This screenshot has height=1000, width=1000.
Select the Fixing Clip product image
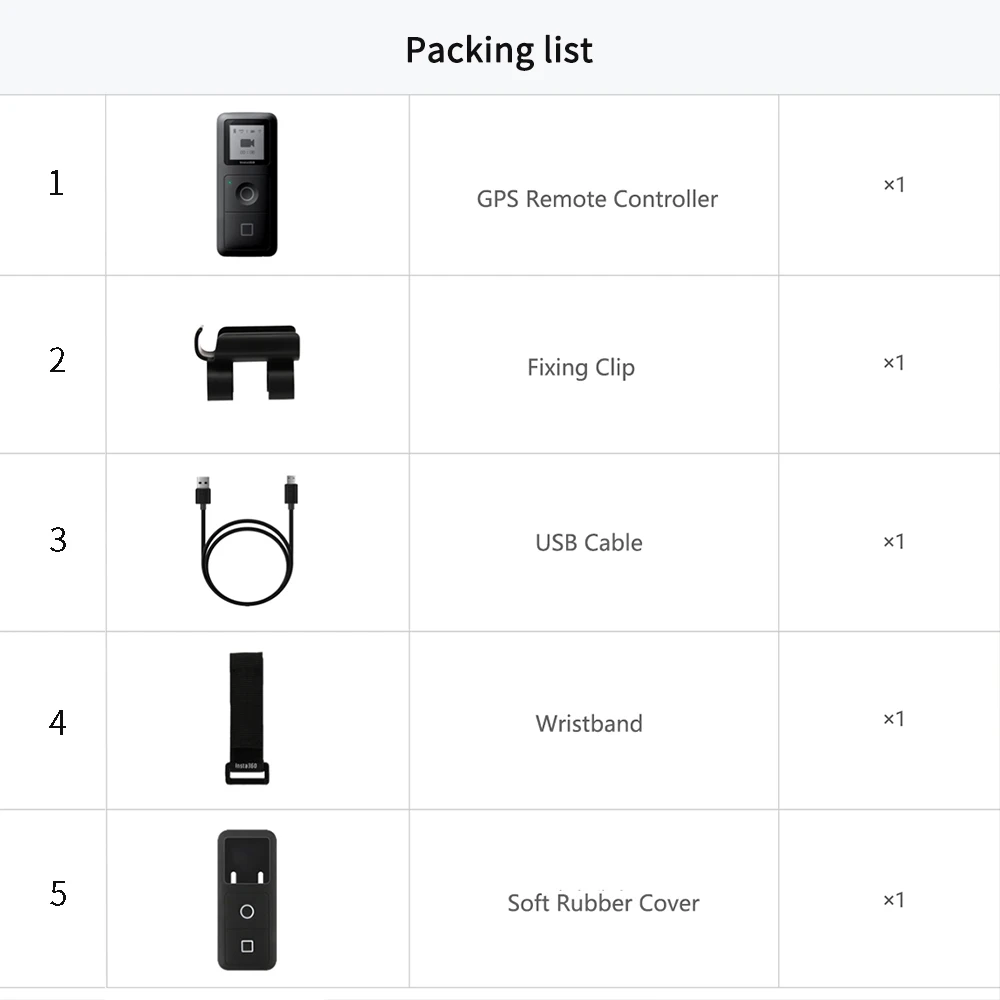(247, 361)
